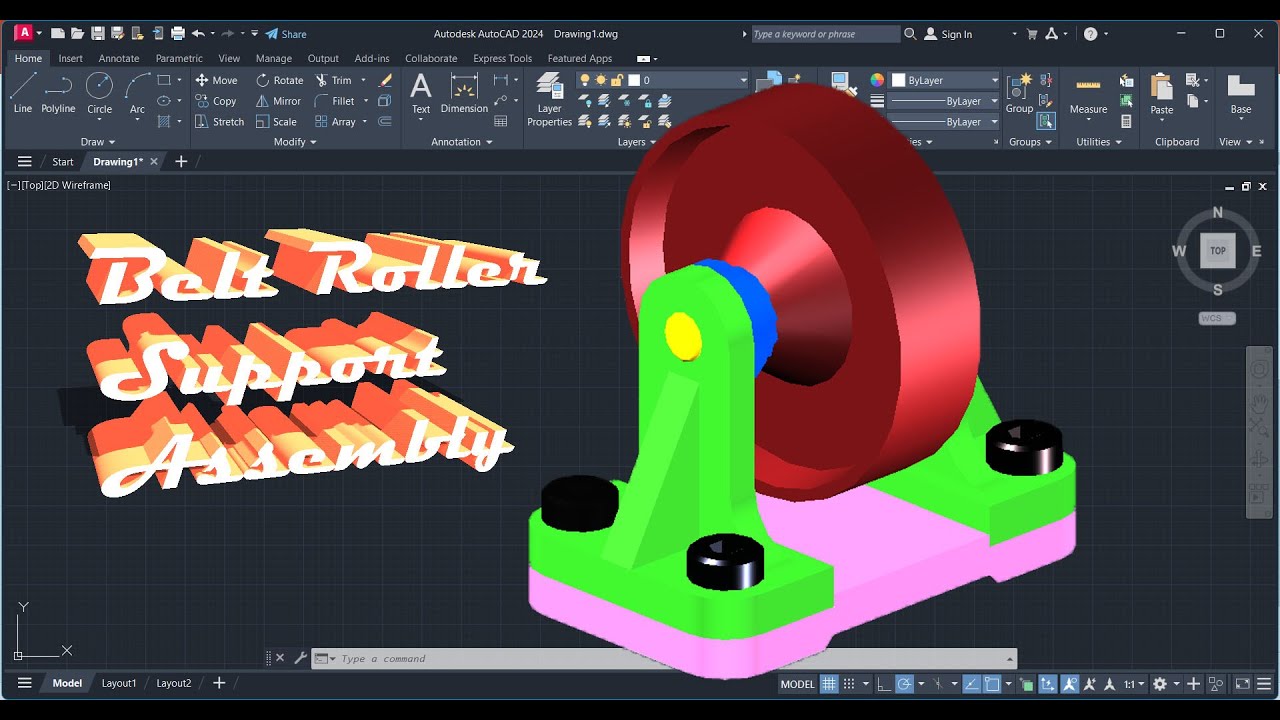Image resolution: width=1280 pixels, height=720 pixels.
Task: Click the object color wheel icon
Action: [877, 80]
